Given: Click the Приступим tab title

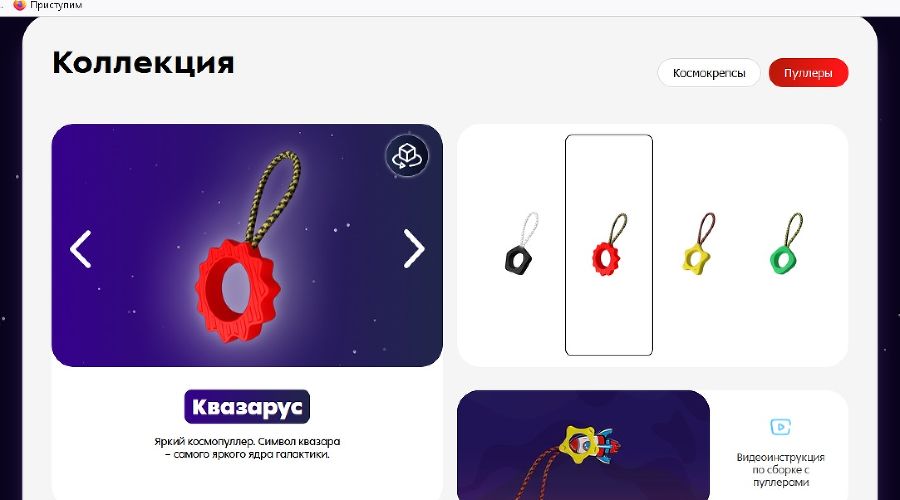Looking at the screenshot, I should 56,5.
